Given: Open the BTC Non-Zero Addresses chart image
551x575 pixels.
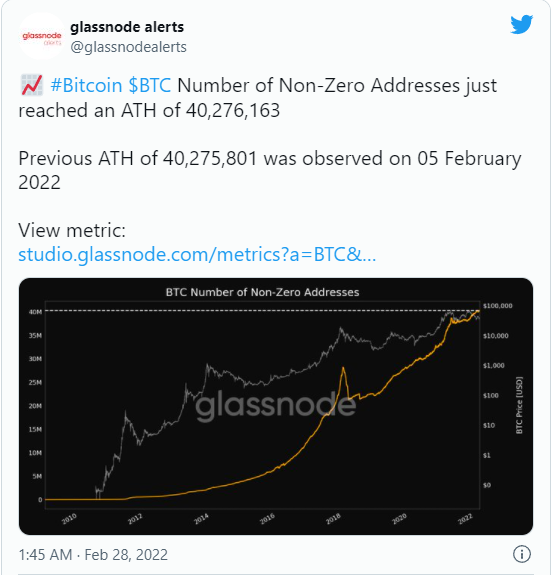Looking at the screenshot, I should pyautogui.click(x=276, y=406).
